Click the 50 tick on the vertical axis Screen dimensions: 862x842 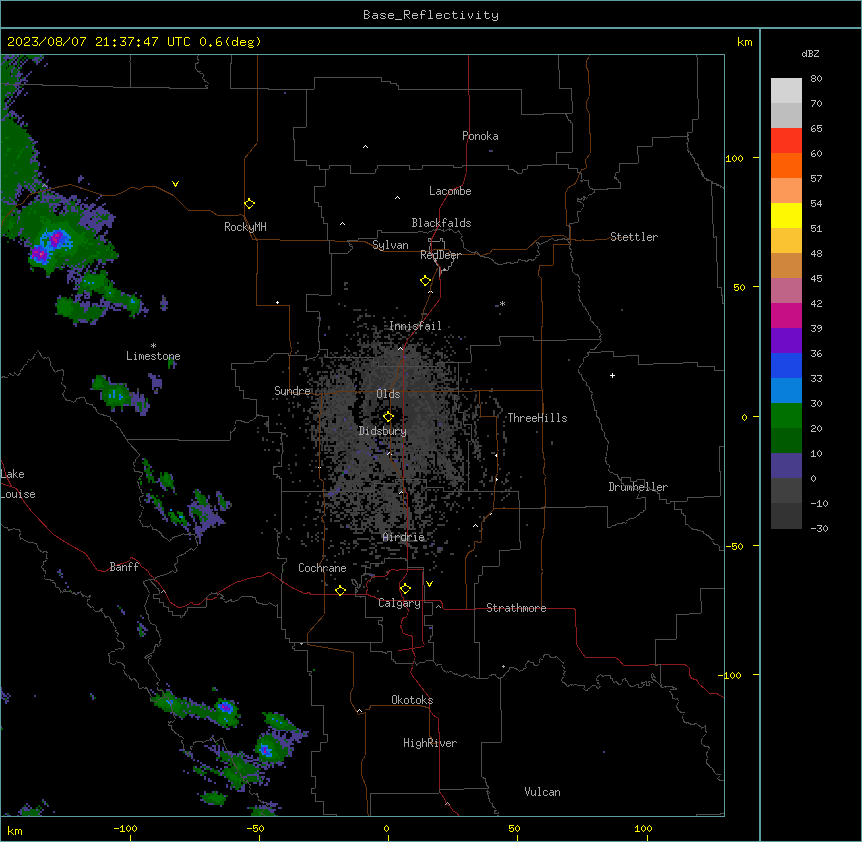[739, 287]
